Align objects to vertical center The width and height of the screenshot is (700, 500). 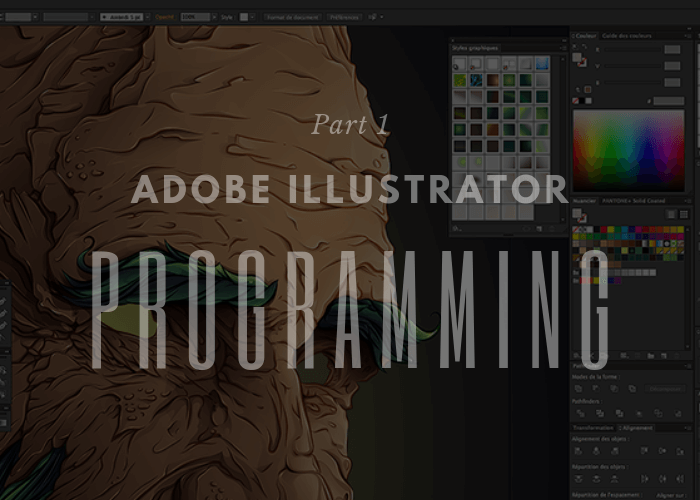click(662, 451)
